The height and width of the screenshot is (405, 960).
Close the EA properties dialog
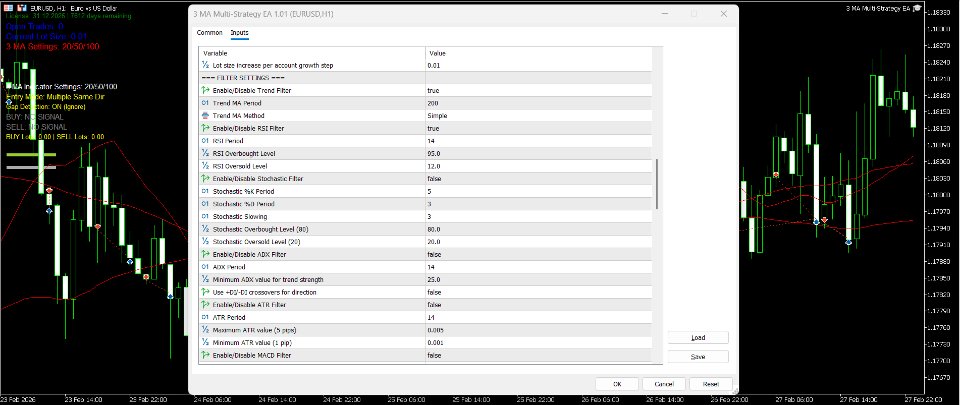point(723,13)
